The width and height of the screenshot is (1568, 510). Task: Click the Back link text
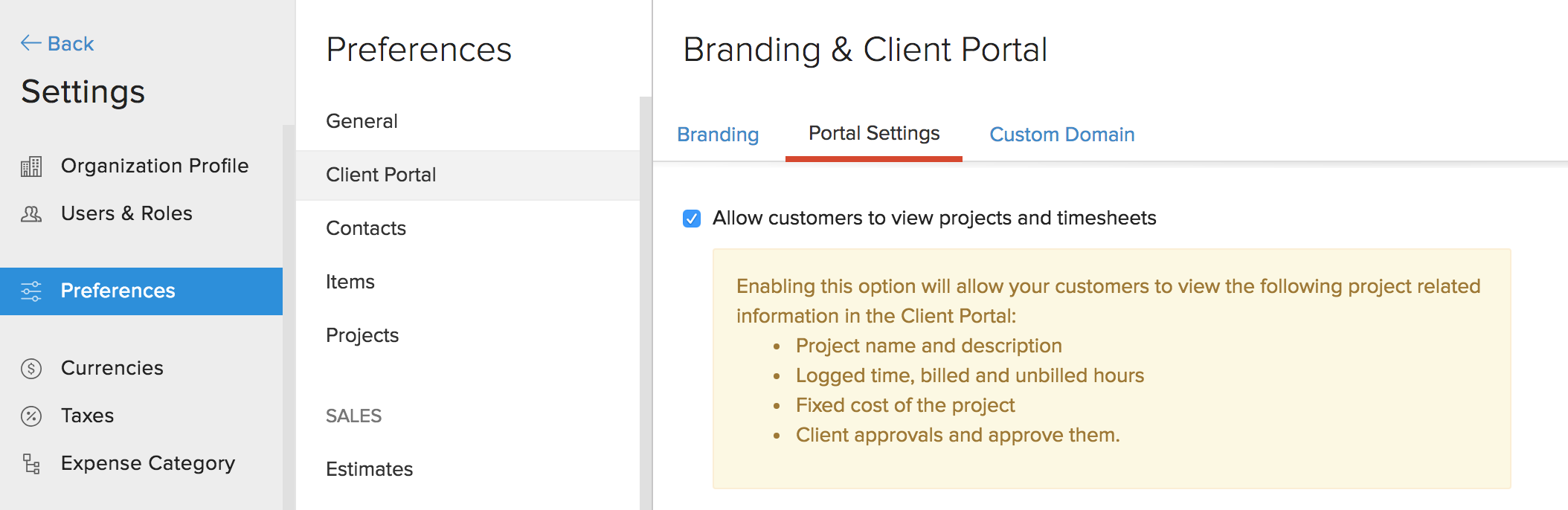click(x=71, y=44)
